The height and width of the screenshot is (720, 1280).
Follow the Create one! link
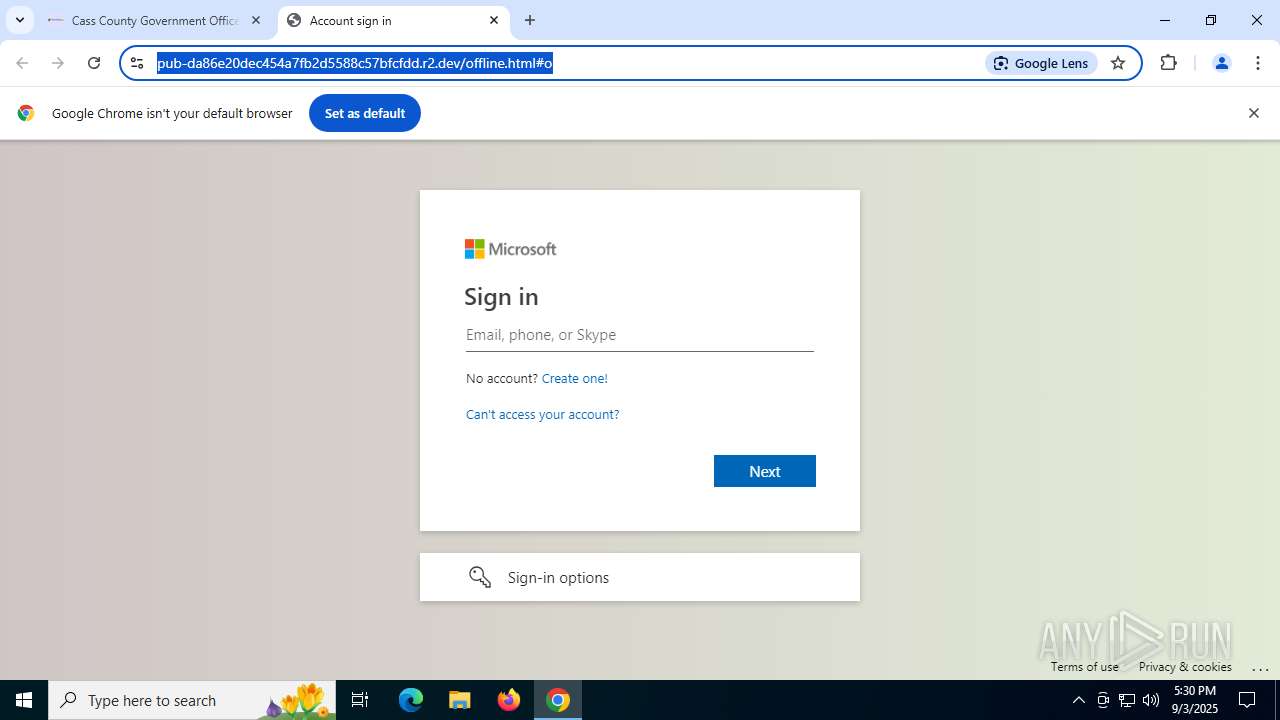[575, 378]
